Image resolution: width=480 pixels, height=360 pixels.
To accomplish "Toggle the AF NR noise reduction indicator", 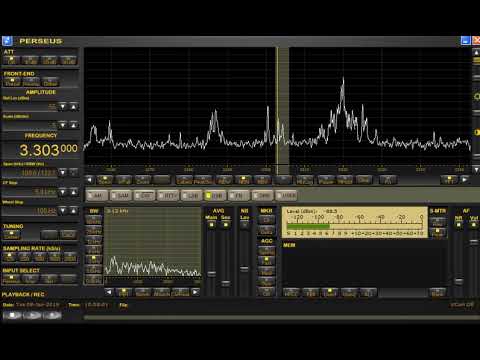I will click(459, 225).
